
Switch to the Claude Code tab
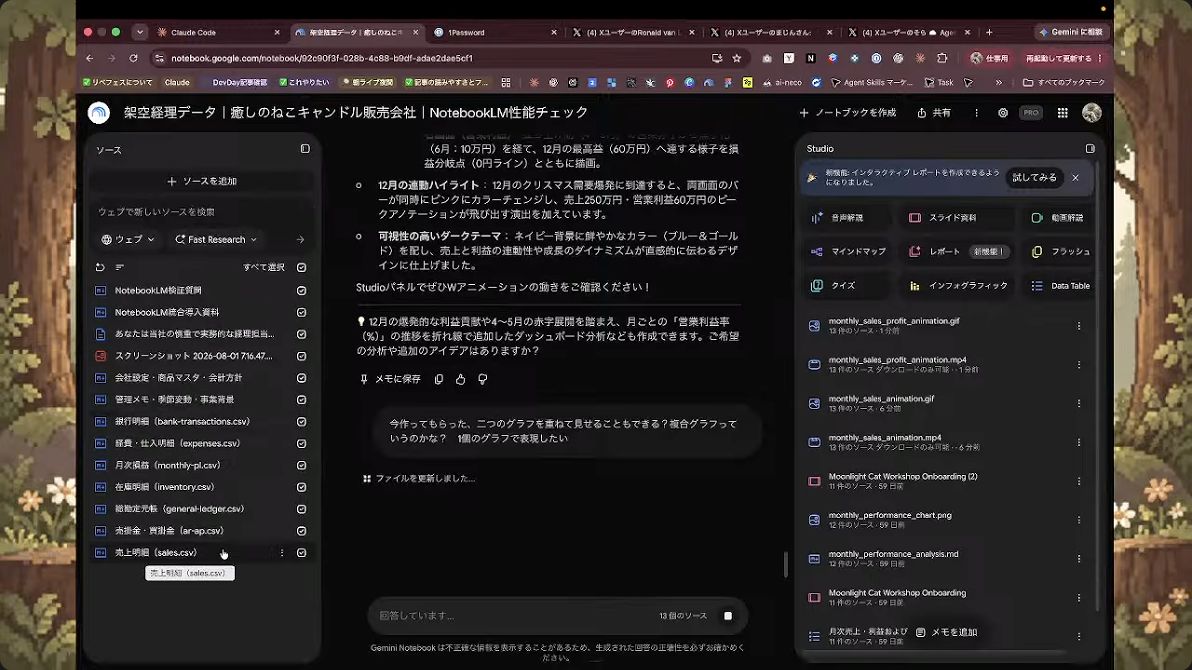(218, 32)
